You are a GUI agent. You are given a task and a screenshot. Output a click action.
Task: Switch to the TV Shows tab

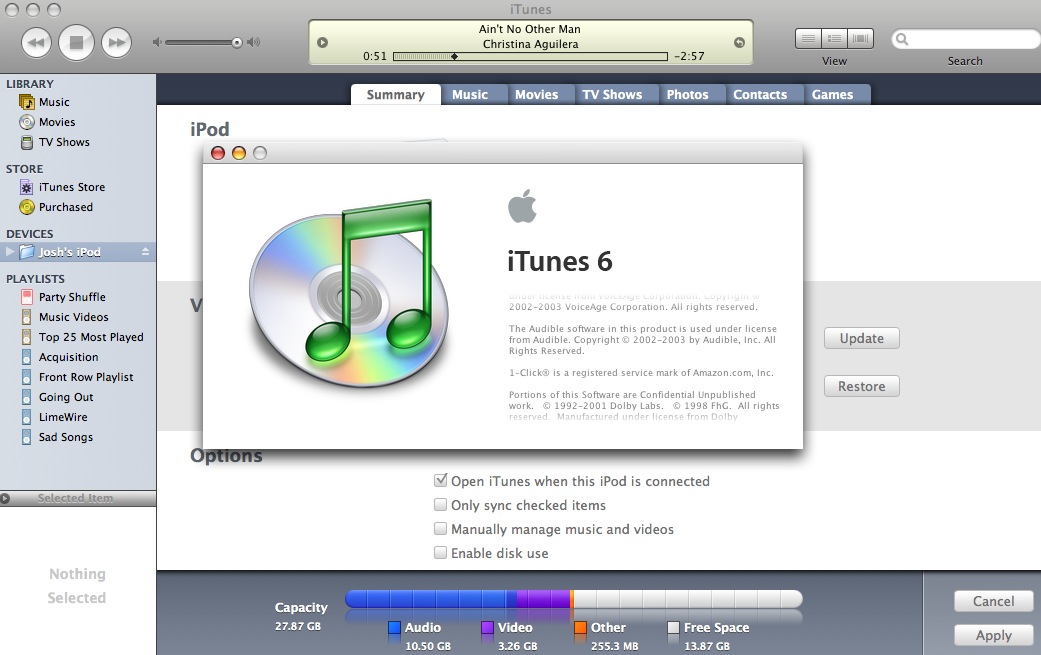tap(612, 94)
